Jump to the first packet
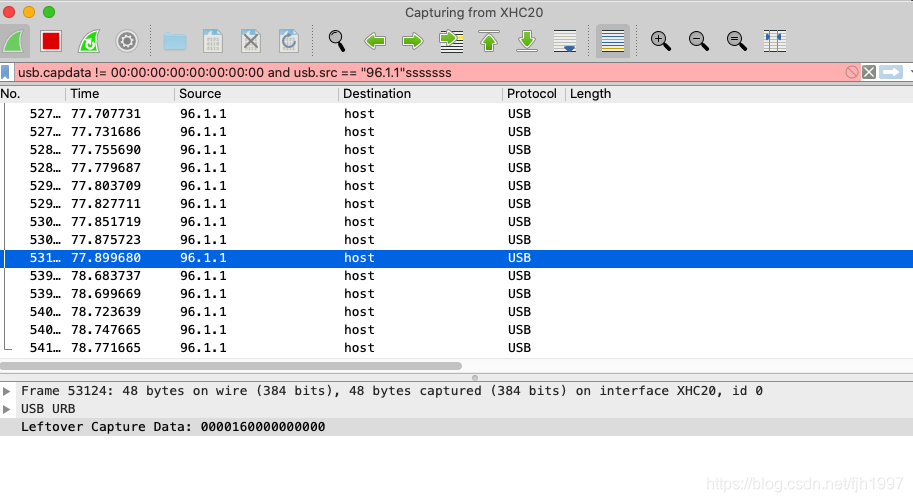This screenshot has height=502, width=913. [x=489, y=41]
